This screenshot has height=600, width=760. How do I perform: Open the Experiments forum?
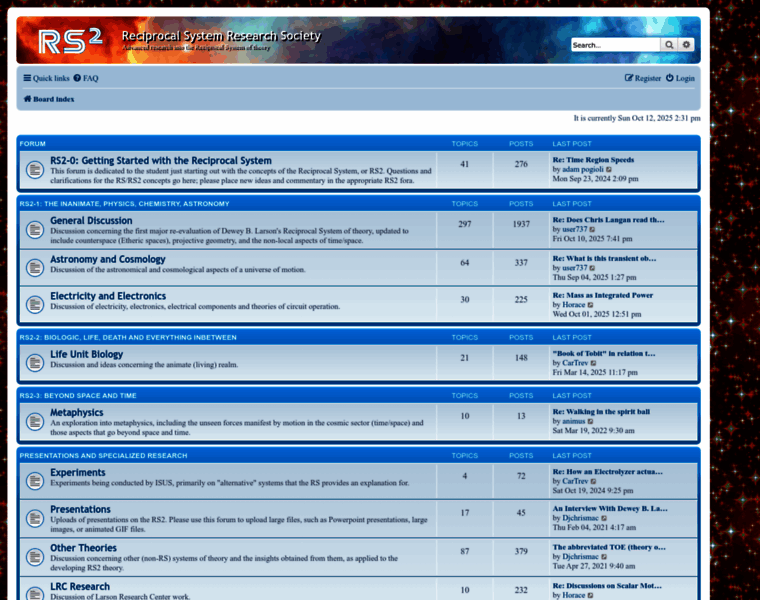(78, 473)
